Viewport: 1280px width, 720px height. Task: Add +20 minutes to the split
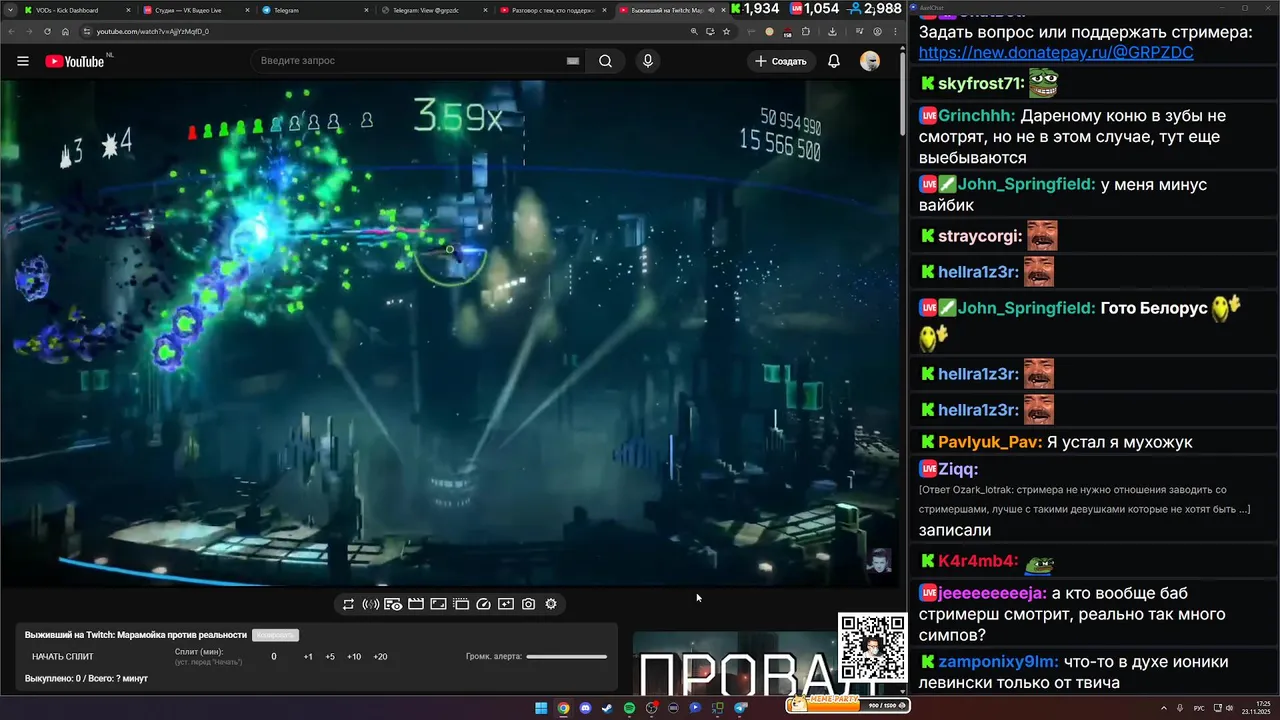click(x=380, y=657)
